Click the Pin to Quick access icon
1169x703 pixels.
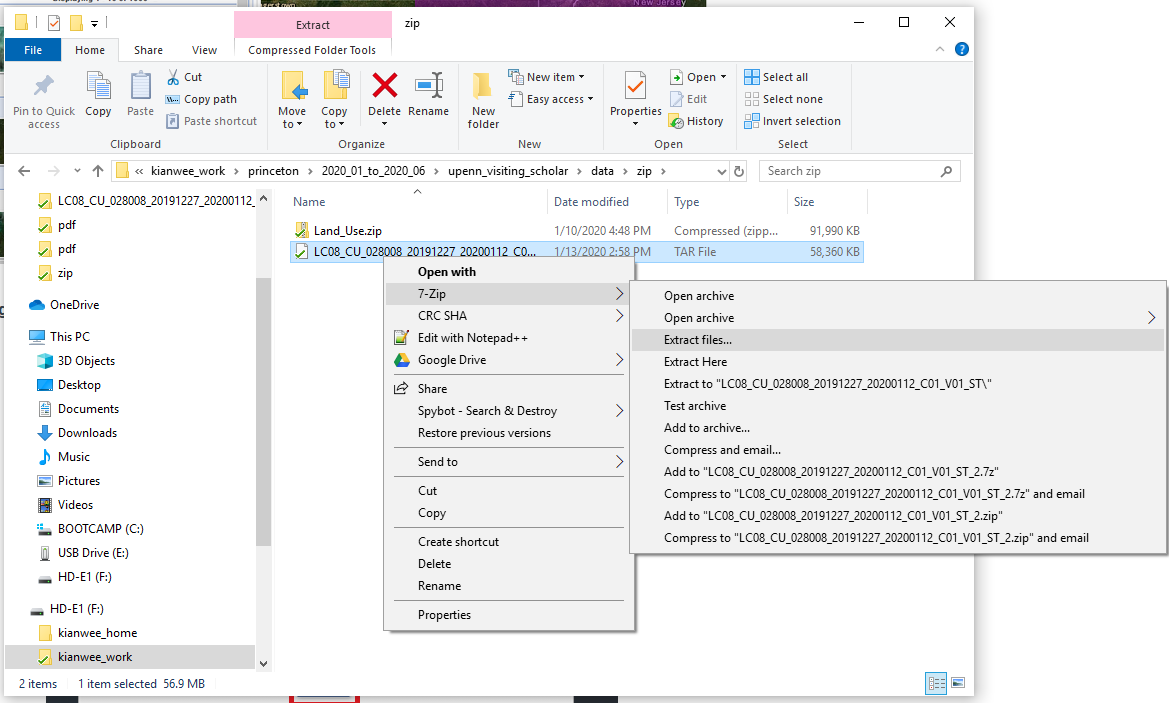click(x=43, y=88)
